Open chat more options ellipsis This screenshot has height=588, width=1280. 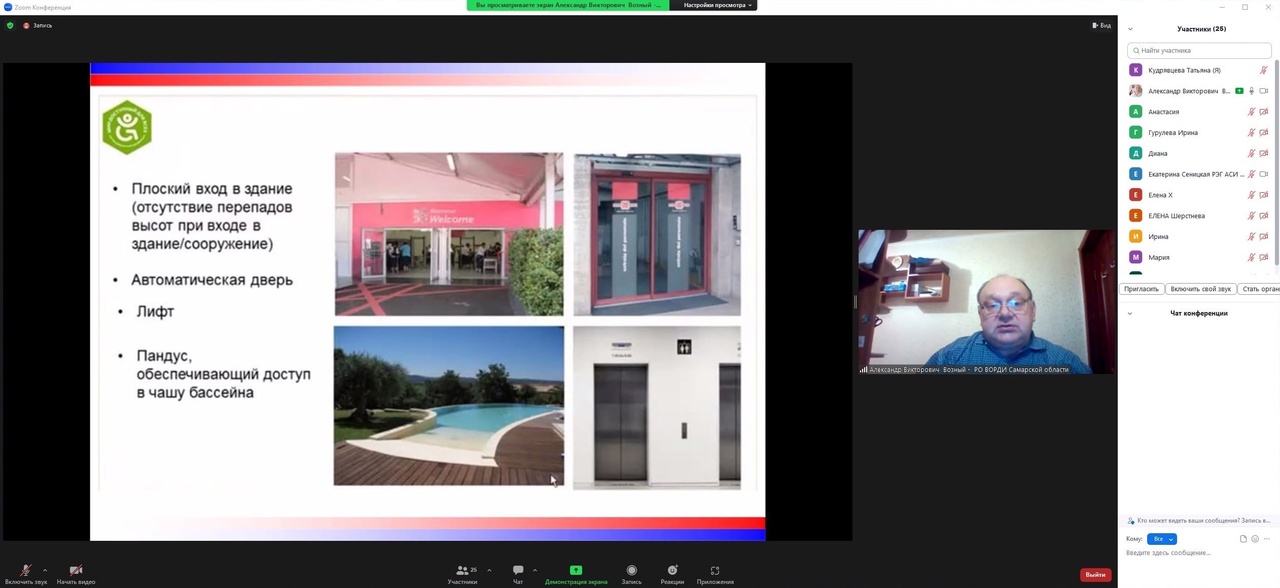[1267, 539]
